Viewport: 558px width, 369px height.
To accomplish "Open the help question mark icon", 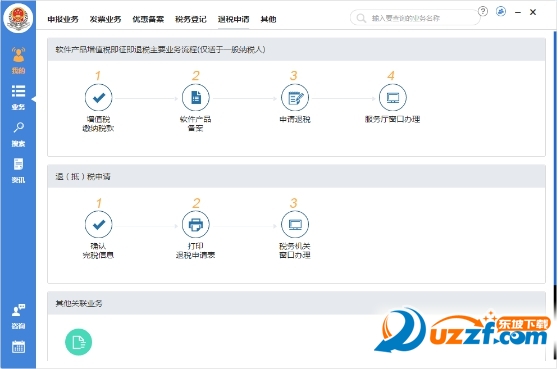I will click(x=483, y=11).
